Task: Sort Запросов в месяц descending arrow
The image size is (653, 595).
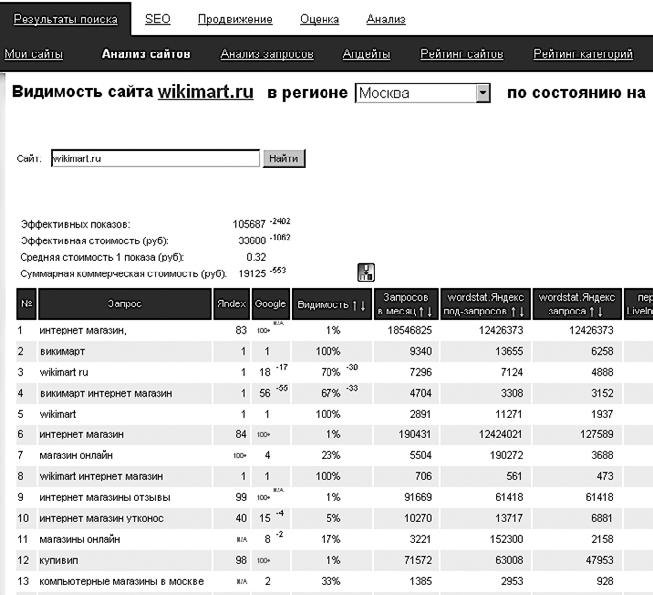Action: [429, 312]
